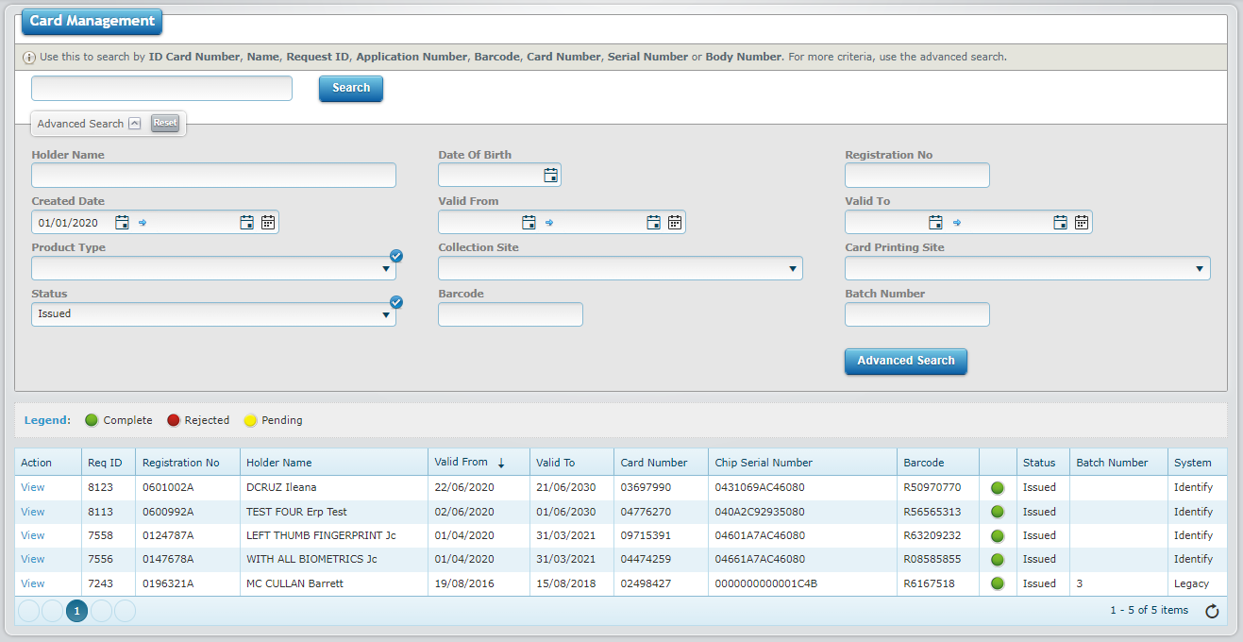Refresh the results using the circular refresh icon
This screenshot has width=1243, height=642.
[1212, 611]
